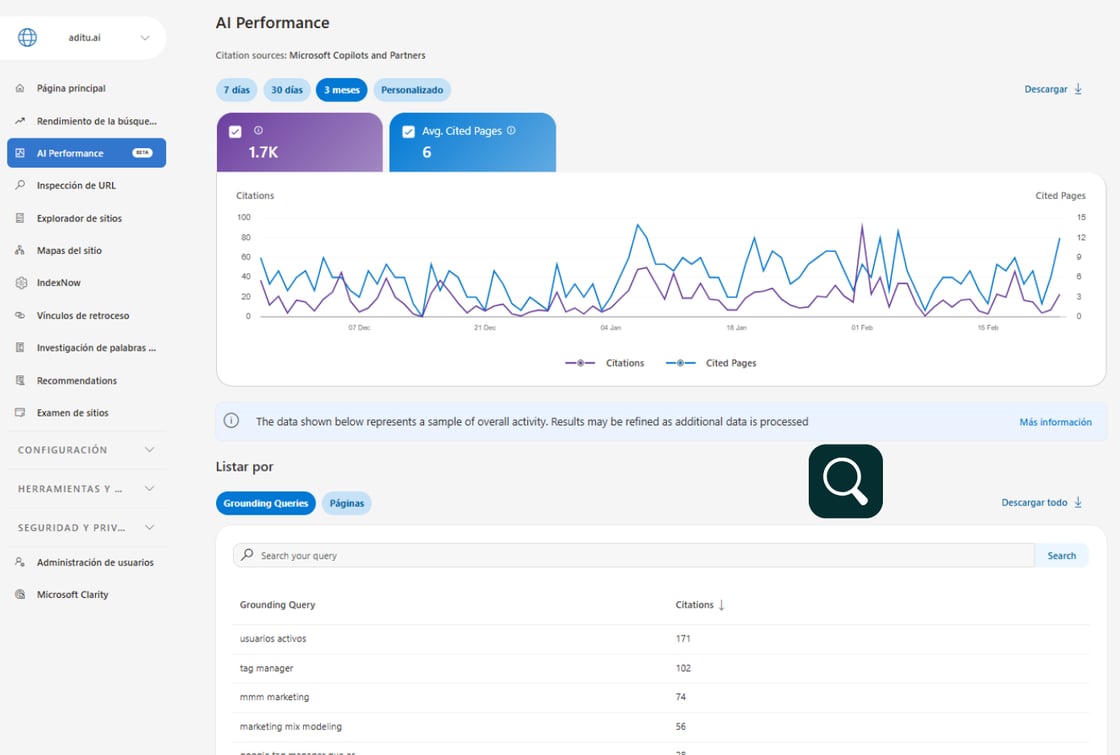
Task: Open Vínculos de retroceso link icon
Action: (x=20, y=316)
